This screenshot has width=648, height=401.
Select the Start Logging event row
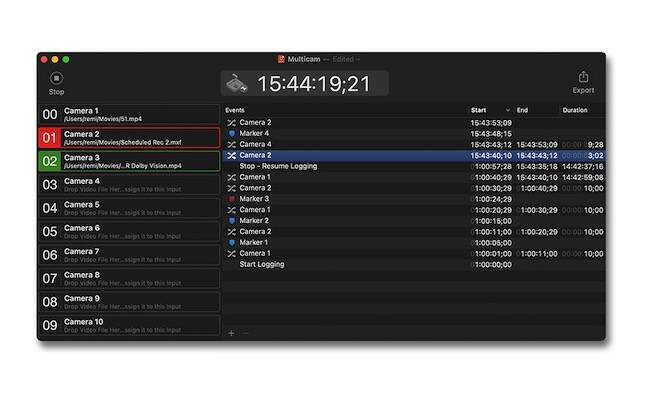415,265
